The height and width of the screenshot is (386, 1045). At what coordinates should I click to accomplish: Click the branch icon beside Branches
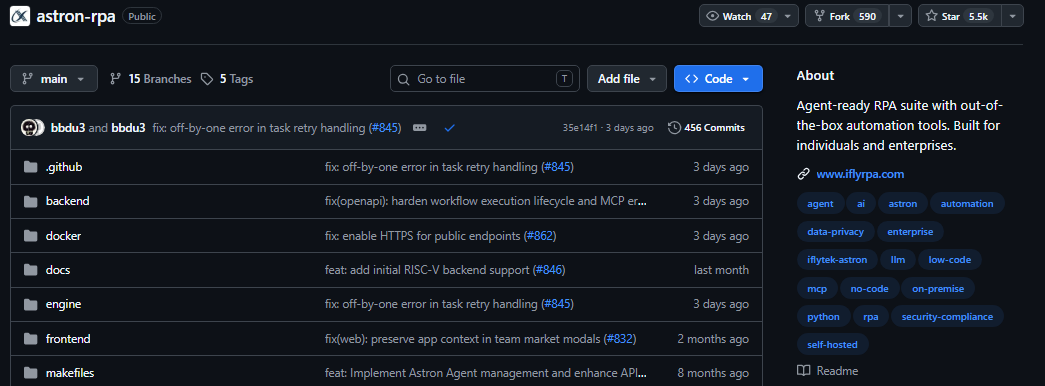click(115, 79)
